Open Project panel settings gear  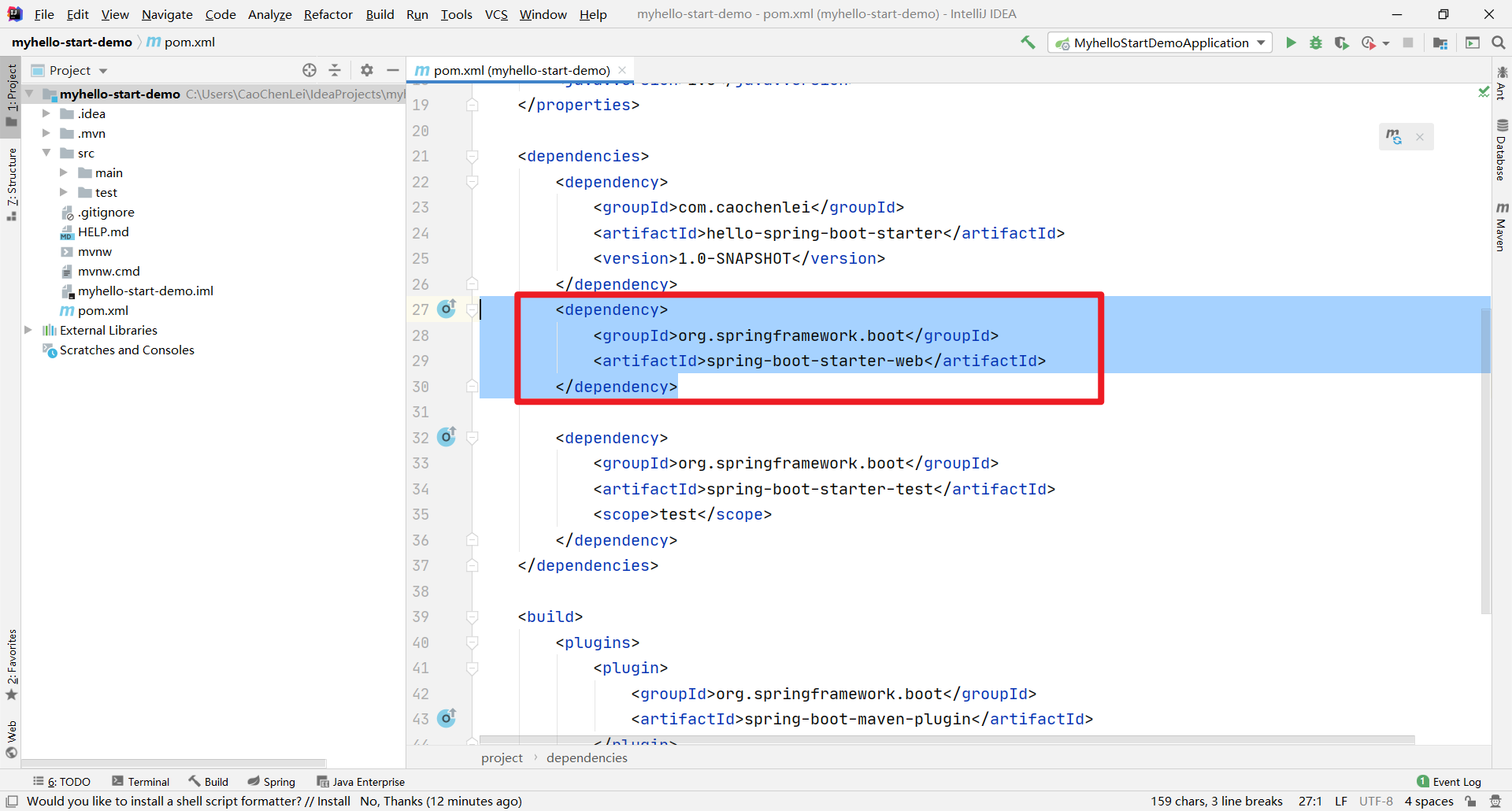367,70
